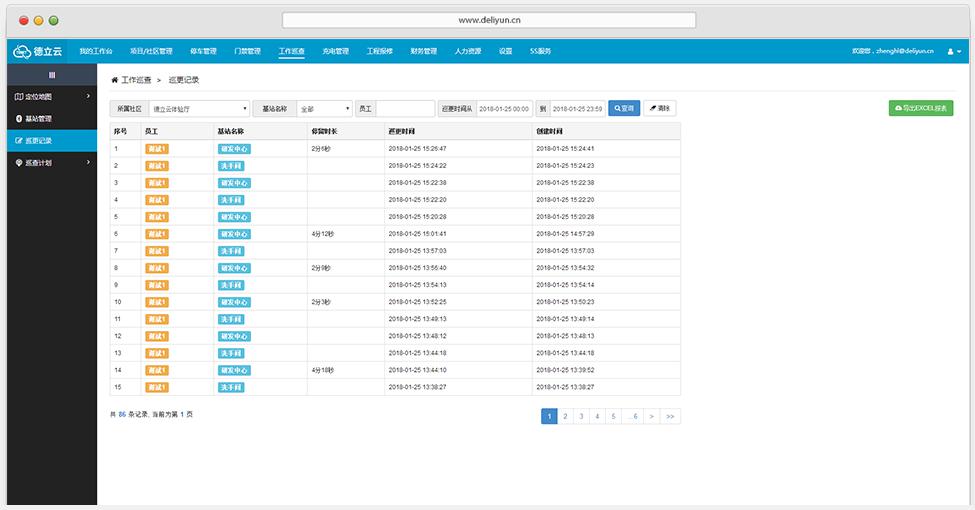Open the 停车管理 top menu
Image resolution: width=975 pixels, height=510 pixels.
(203, 51)
